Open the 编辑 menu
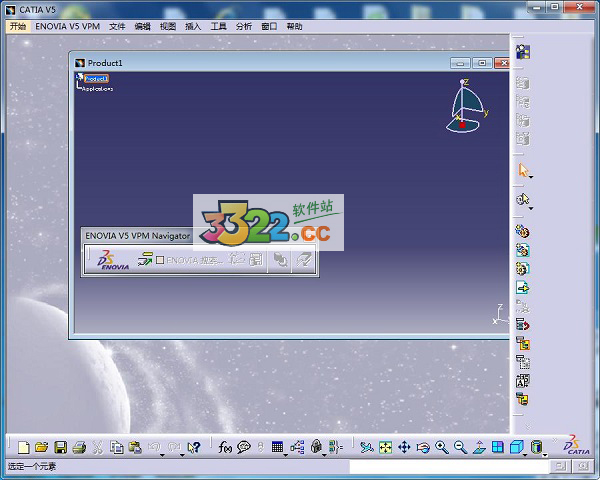 [x=142, y=26]
